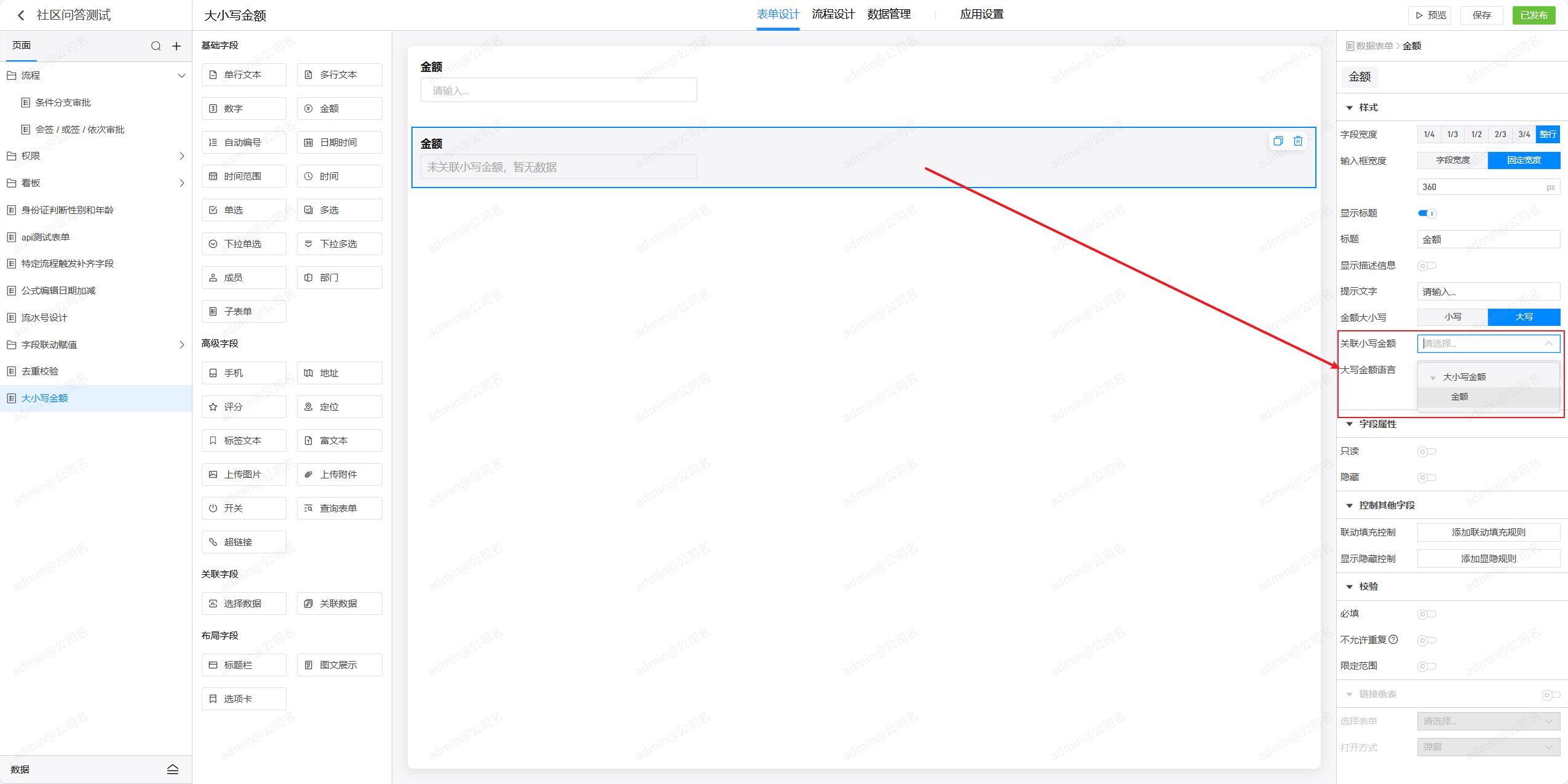Enable the 只读 toggle

(x=1427, y=451)
